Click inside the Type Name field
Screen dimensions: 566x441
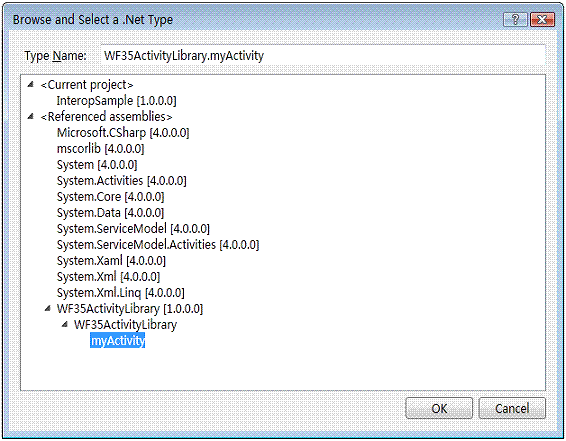pyautogui.click(x=323, y=56)
